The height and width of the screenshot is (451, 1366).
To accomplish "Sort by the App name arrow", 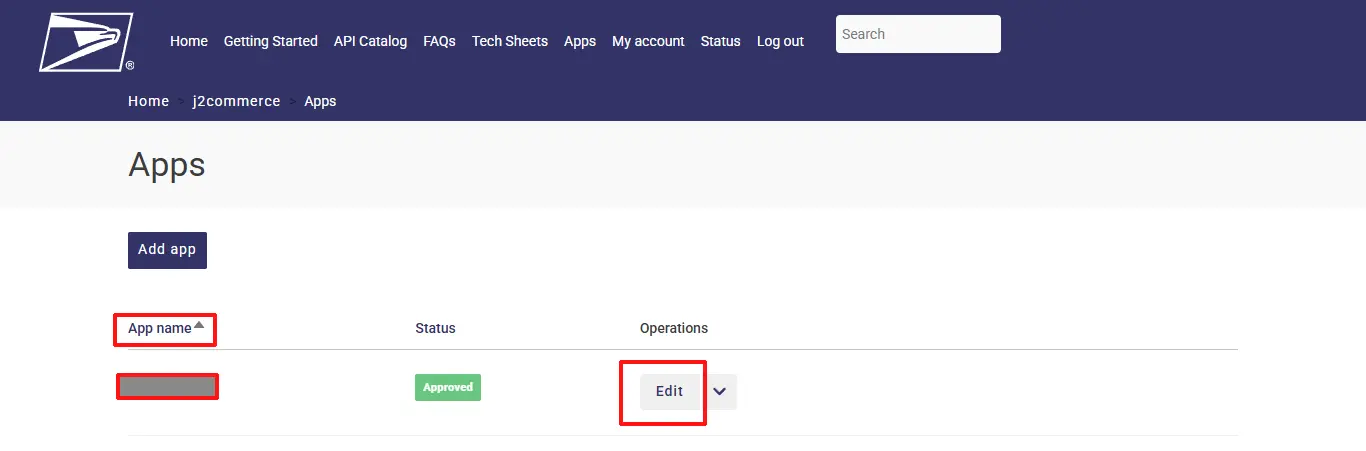I will (x=199, y=325).
